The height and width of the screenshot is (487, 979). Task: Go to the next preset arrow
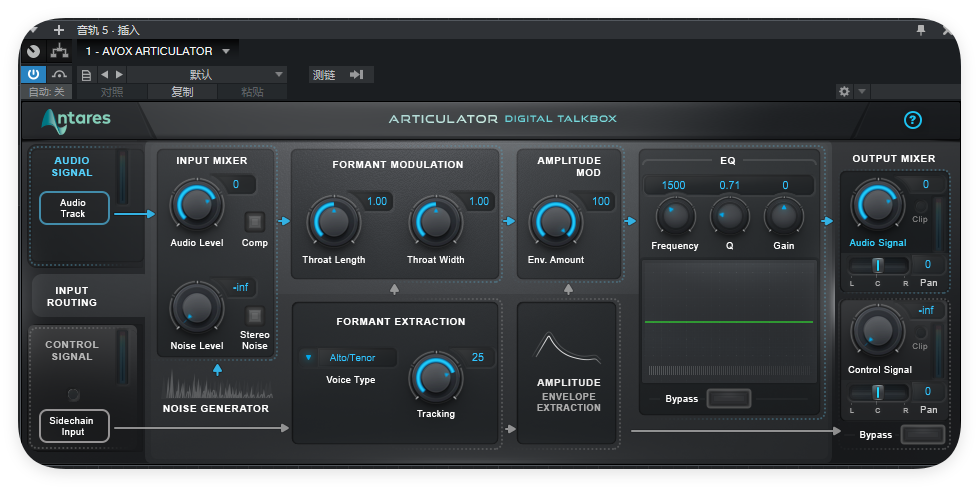[x=119, y=75]
